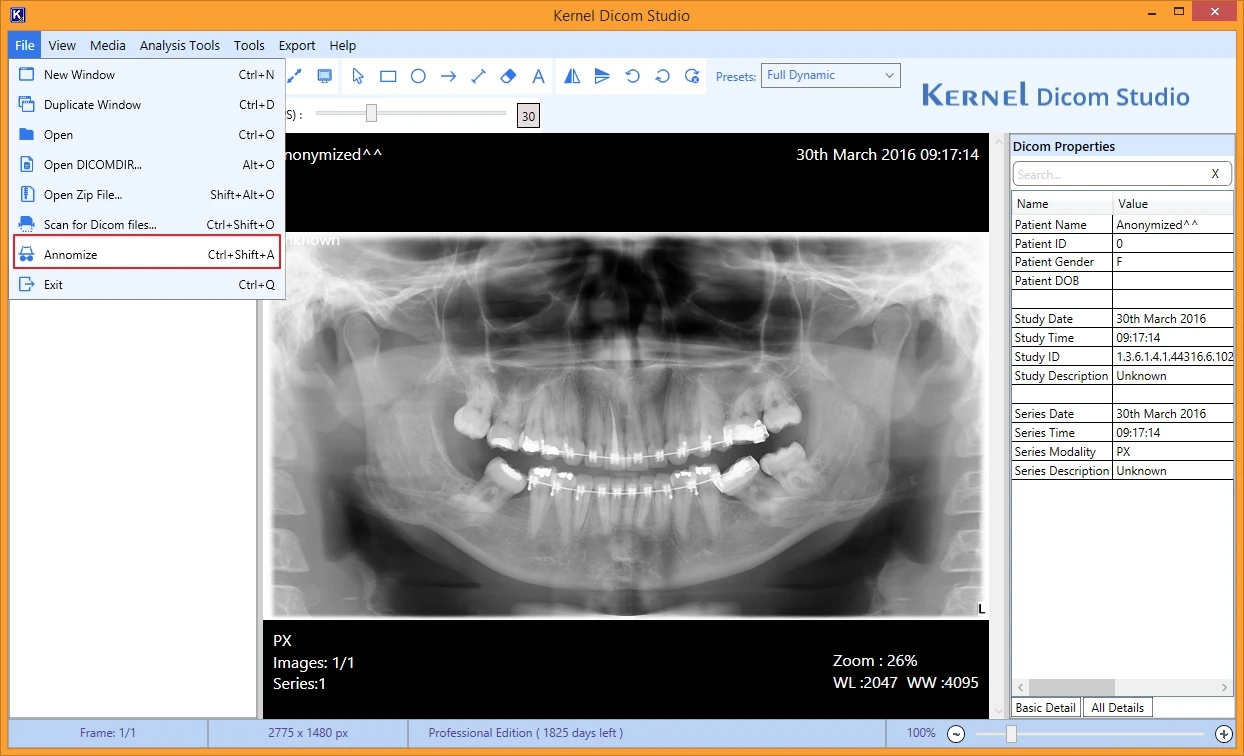Screen dimensions: 1244x756
Task: Open the File menu
Action: 25,46
